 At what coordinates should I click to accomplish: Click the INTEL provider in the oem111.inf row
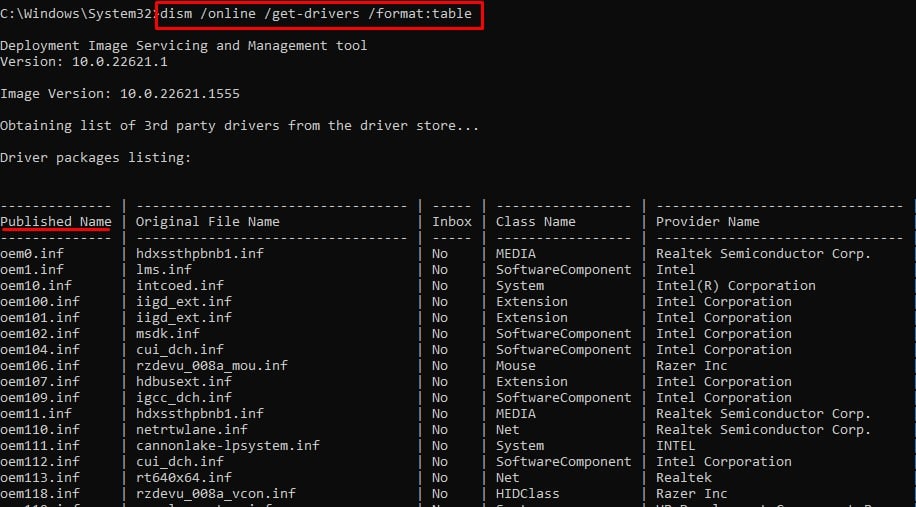tap(675, 446)
